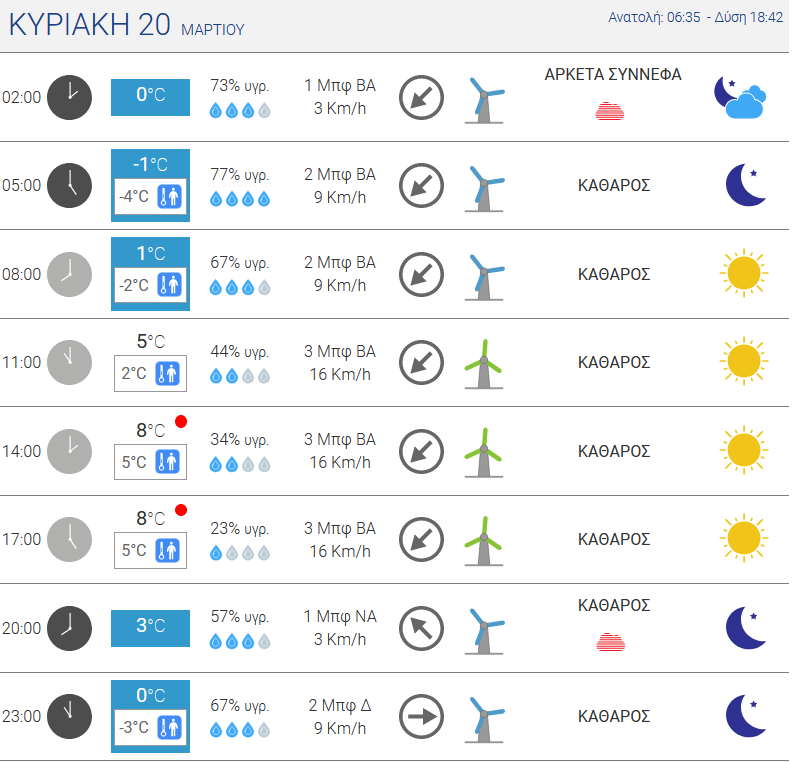Click the sunrise and sunset times text

(695, 17)
